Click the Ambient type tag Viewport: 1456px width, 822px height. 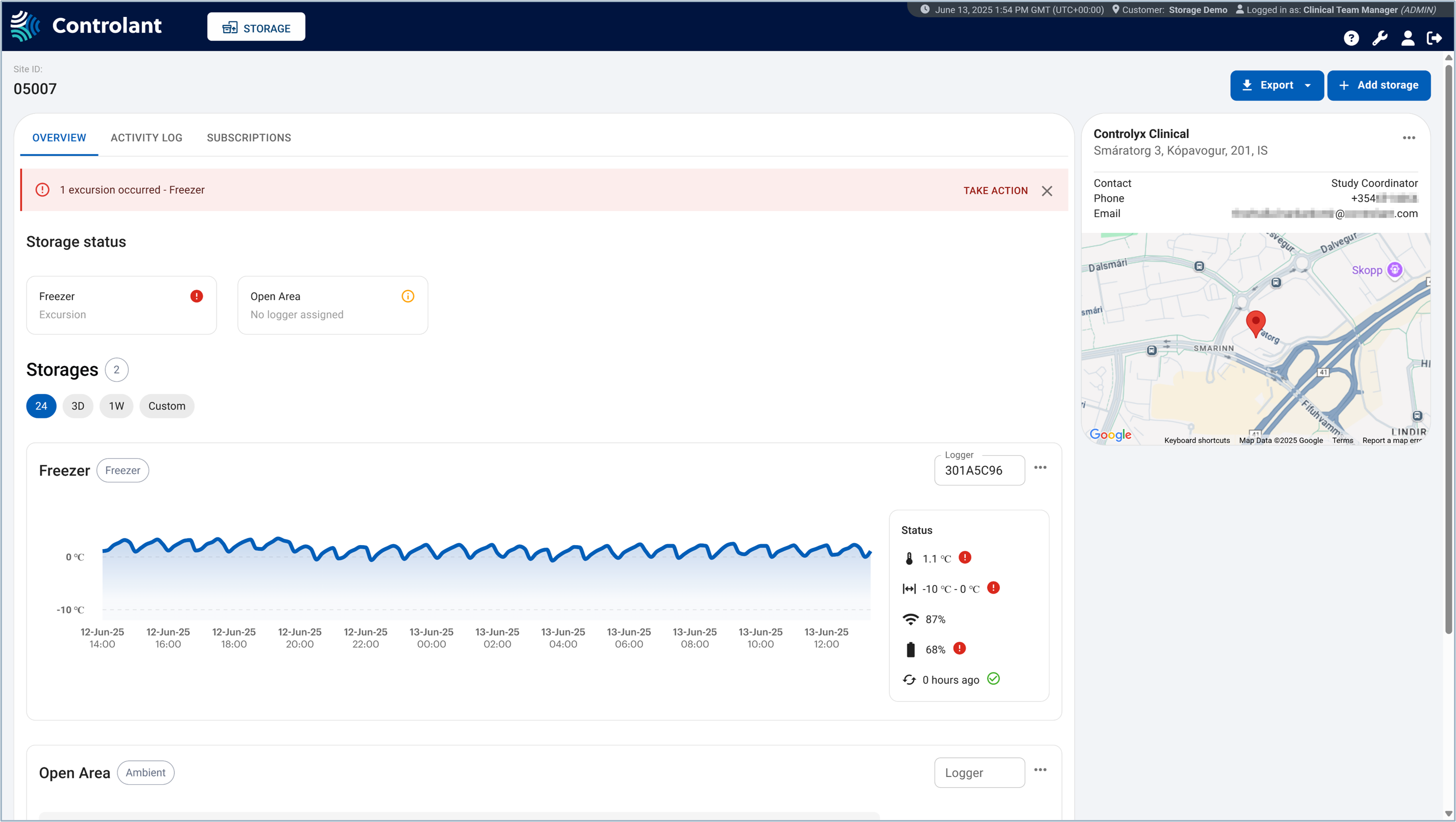coord(146,773)
